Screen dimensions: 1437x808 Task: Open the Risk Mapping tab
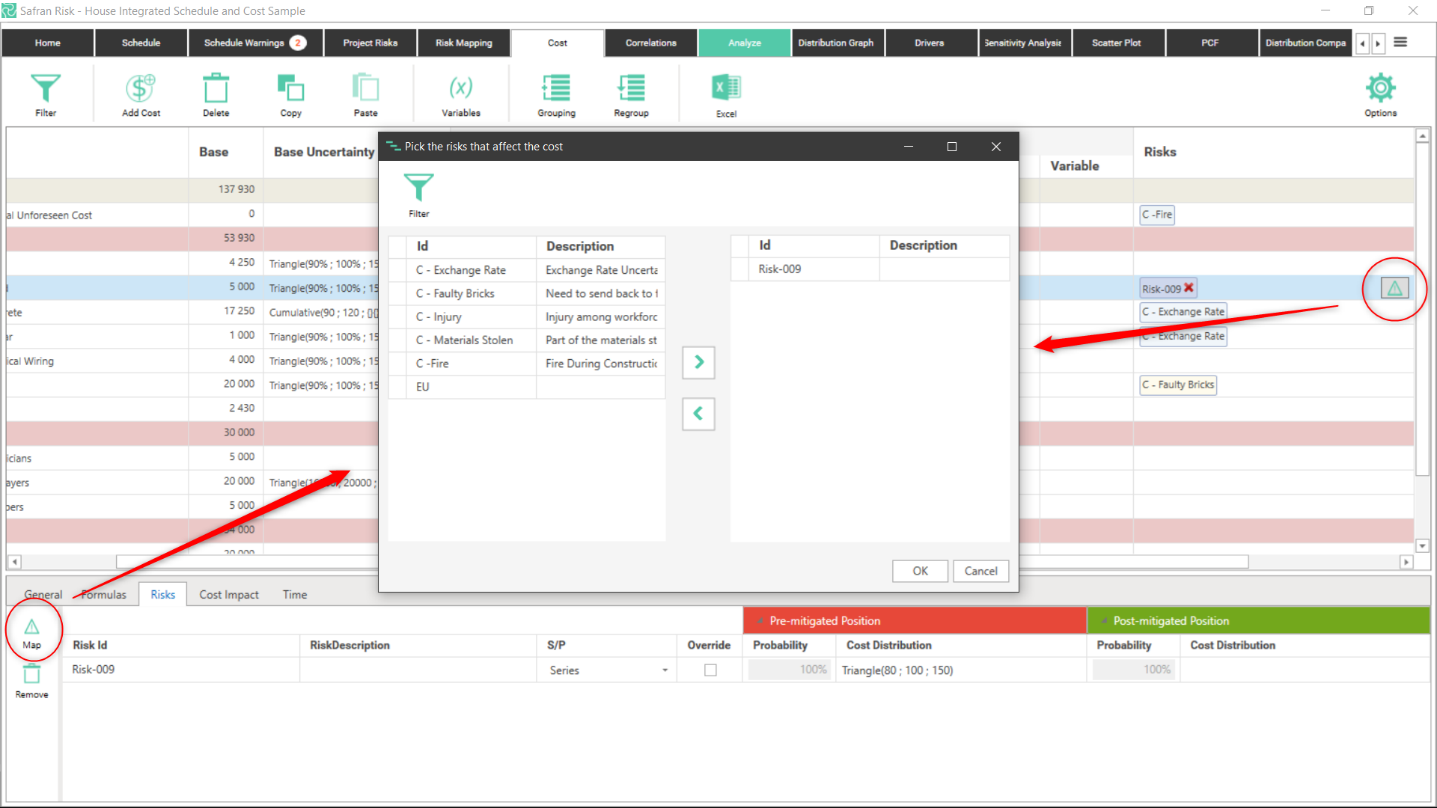[464, 43]
